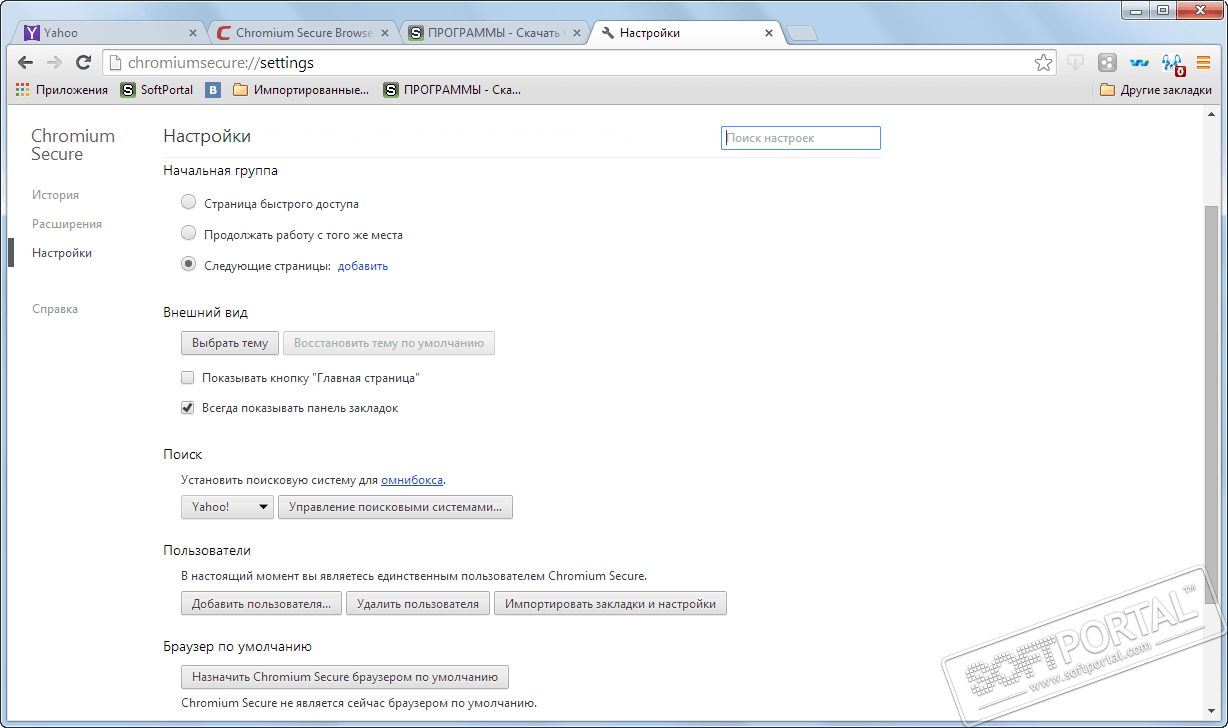Image resolution: width=1228 pixels, height=728 pixels.
Task: Switch to the Chromium Secure Browser tab
Action: pos(300,33)
